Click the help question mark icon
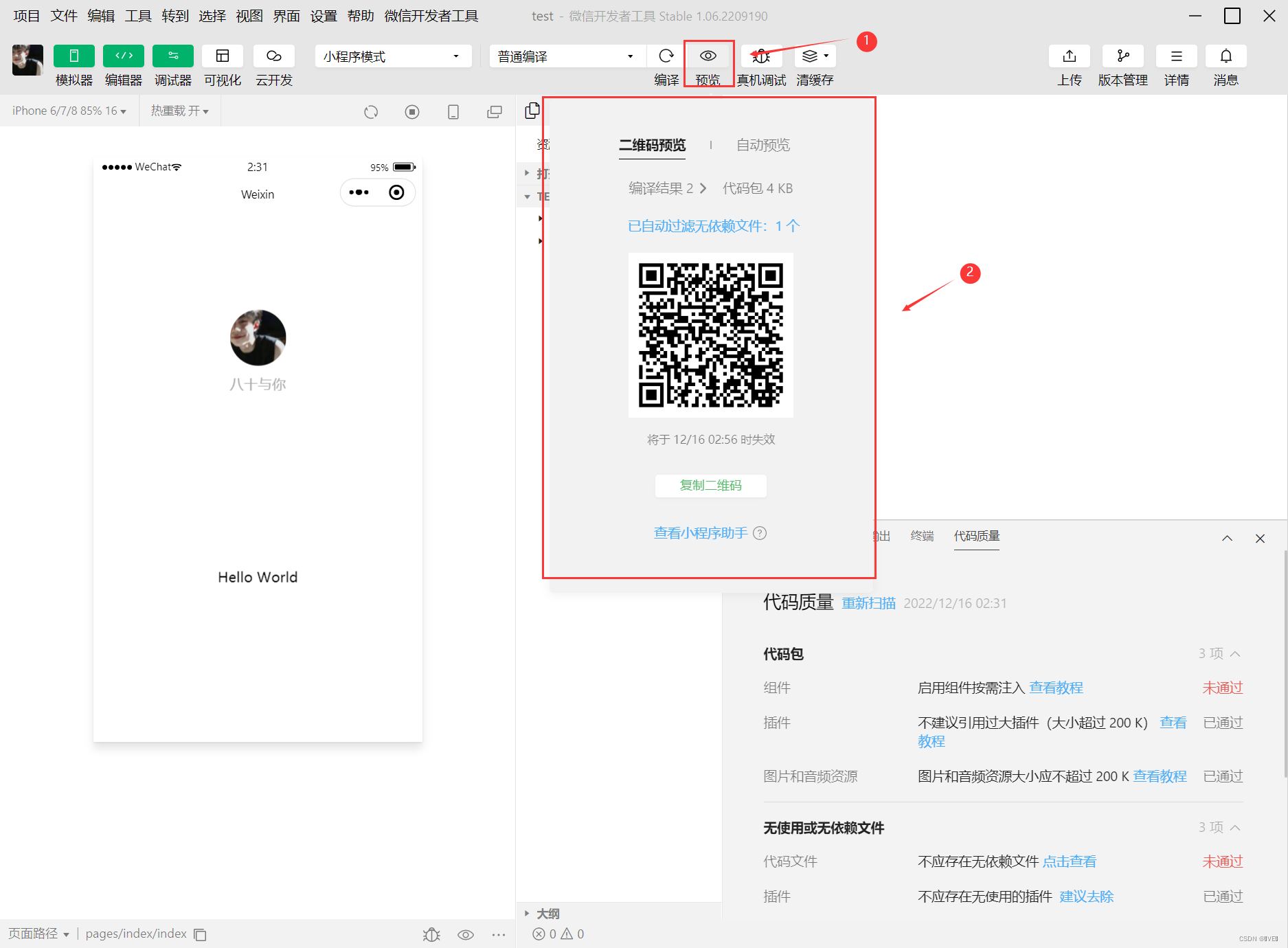The image size is (1288, 948). (x=760, y=533)
